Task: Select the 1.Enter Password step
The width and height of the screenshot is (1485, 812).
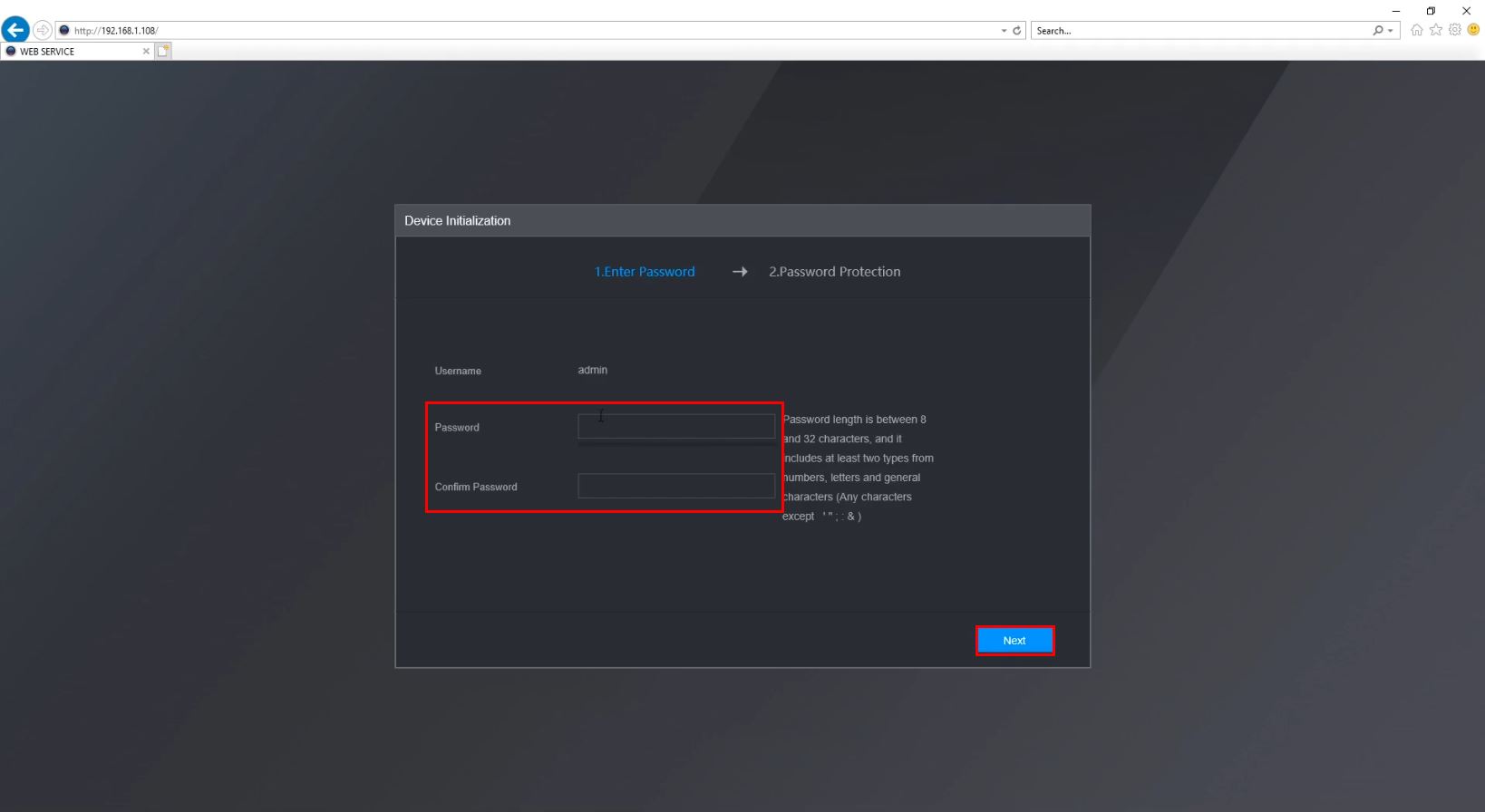Action: [645, 272]
